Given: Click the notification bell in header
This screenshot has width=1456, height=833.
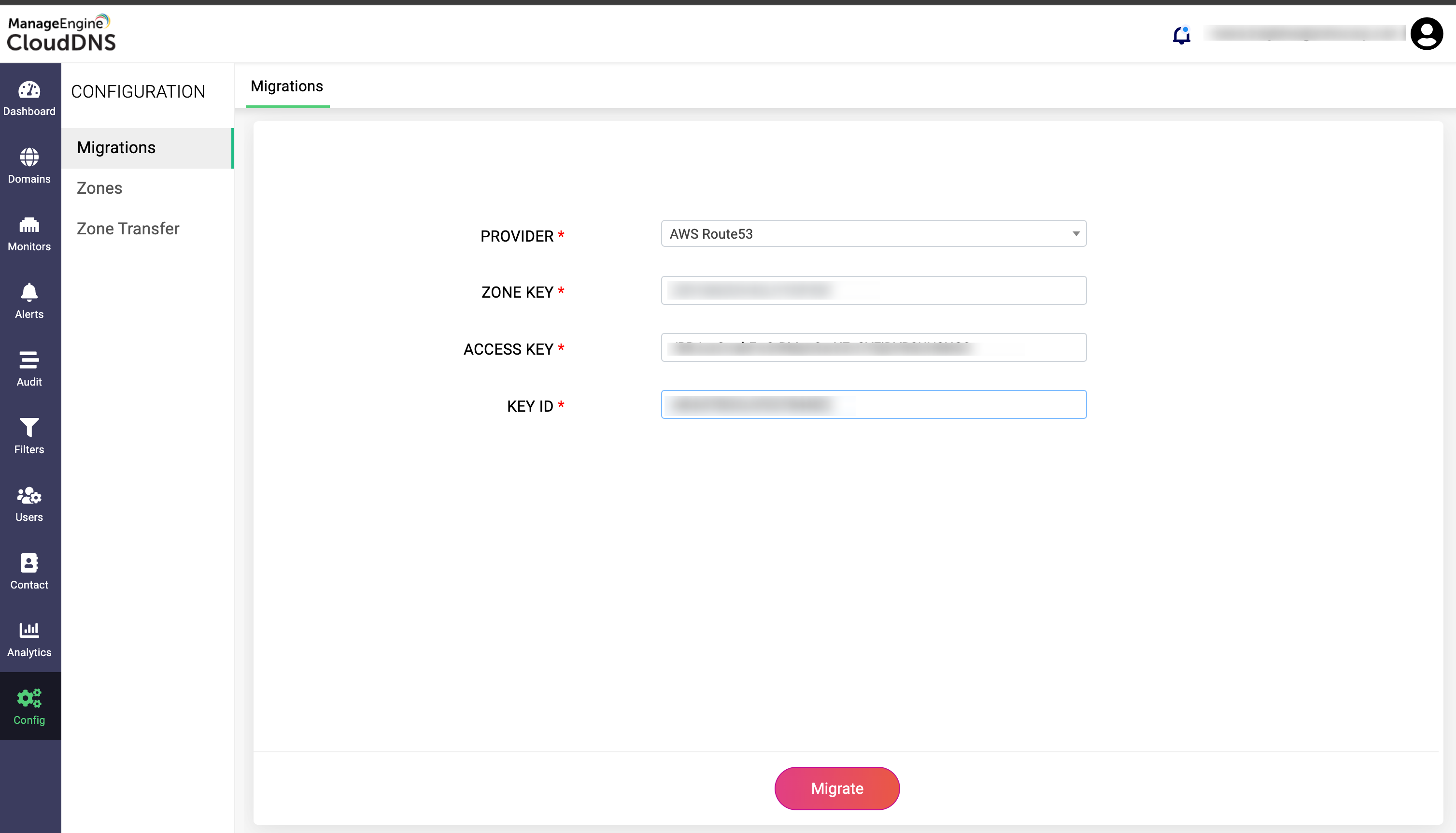Looking at the screenshot, I should click(1181, 35).
